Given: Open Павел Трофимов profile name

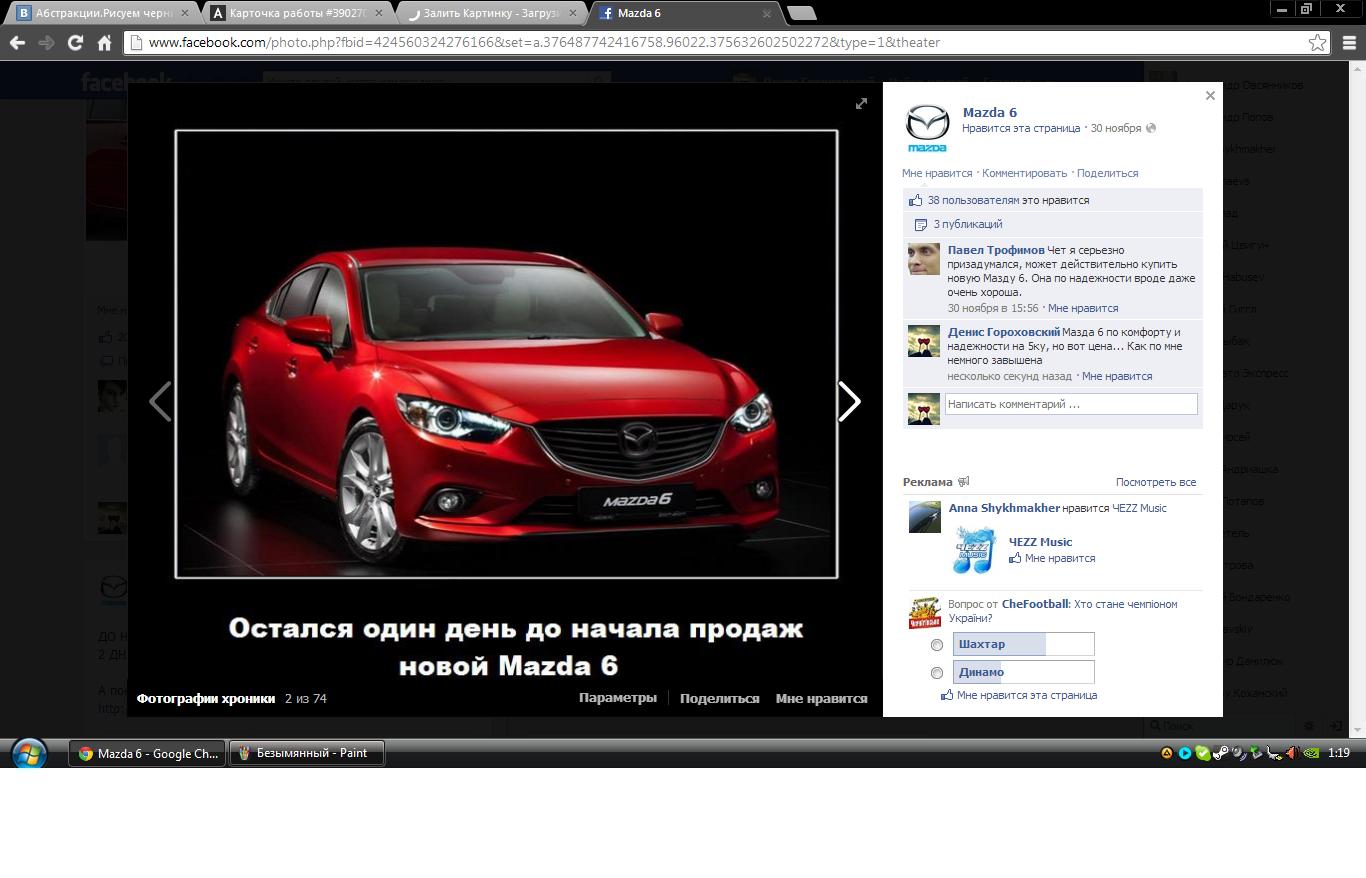Looking at the screenshot, I should pos(996,250).
